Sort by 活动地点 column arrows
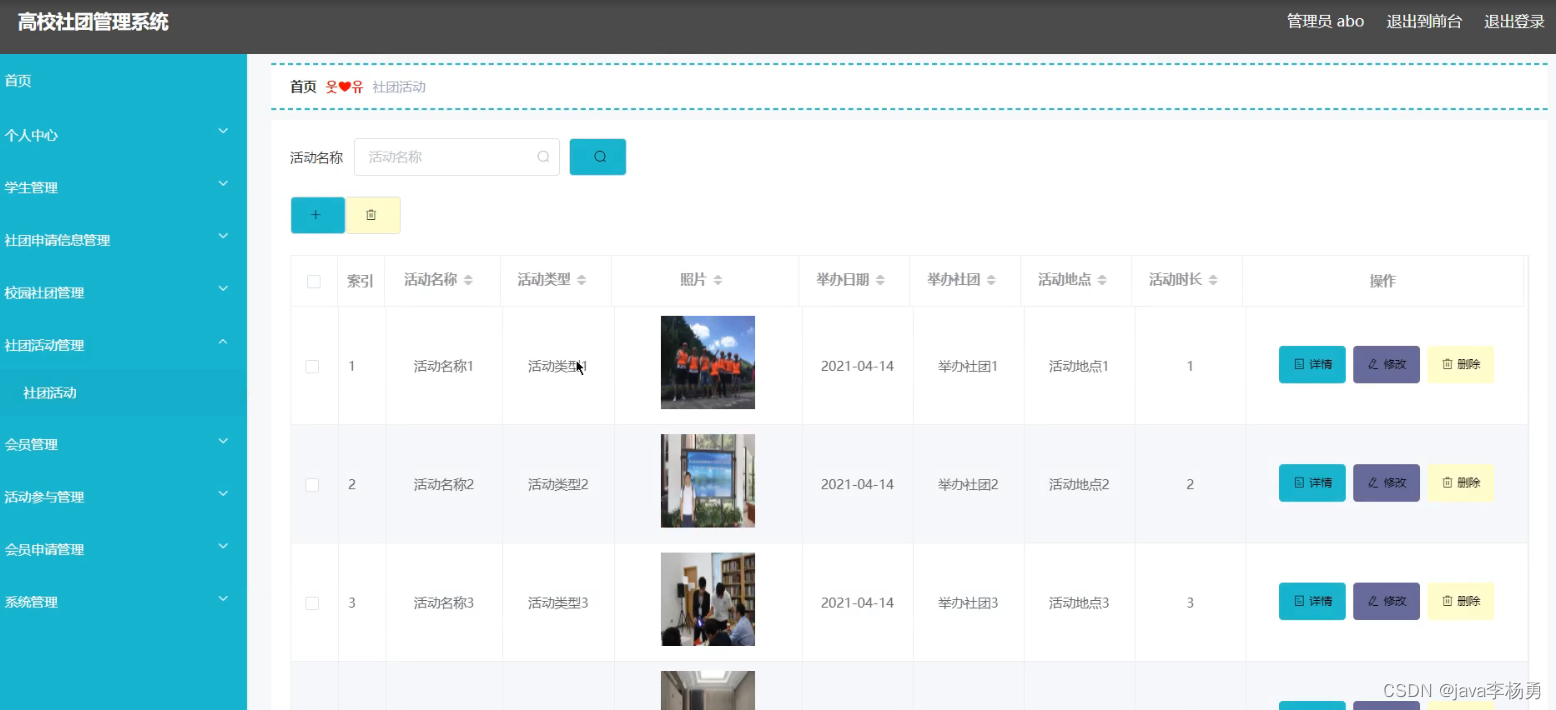The width and height of the screenshot is (1556, 710). click(x=1102, y=280)
